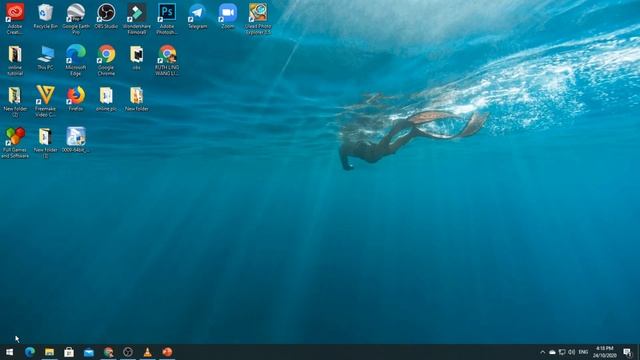Select the 0009-64bit file on desktop
The height and width of the screenshot is (360, 640).
click(76, 140)
